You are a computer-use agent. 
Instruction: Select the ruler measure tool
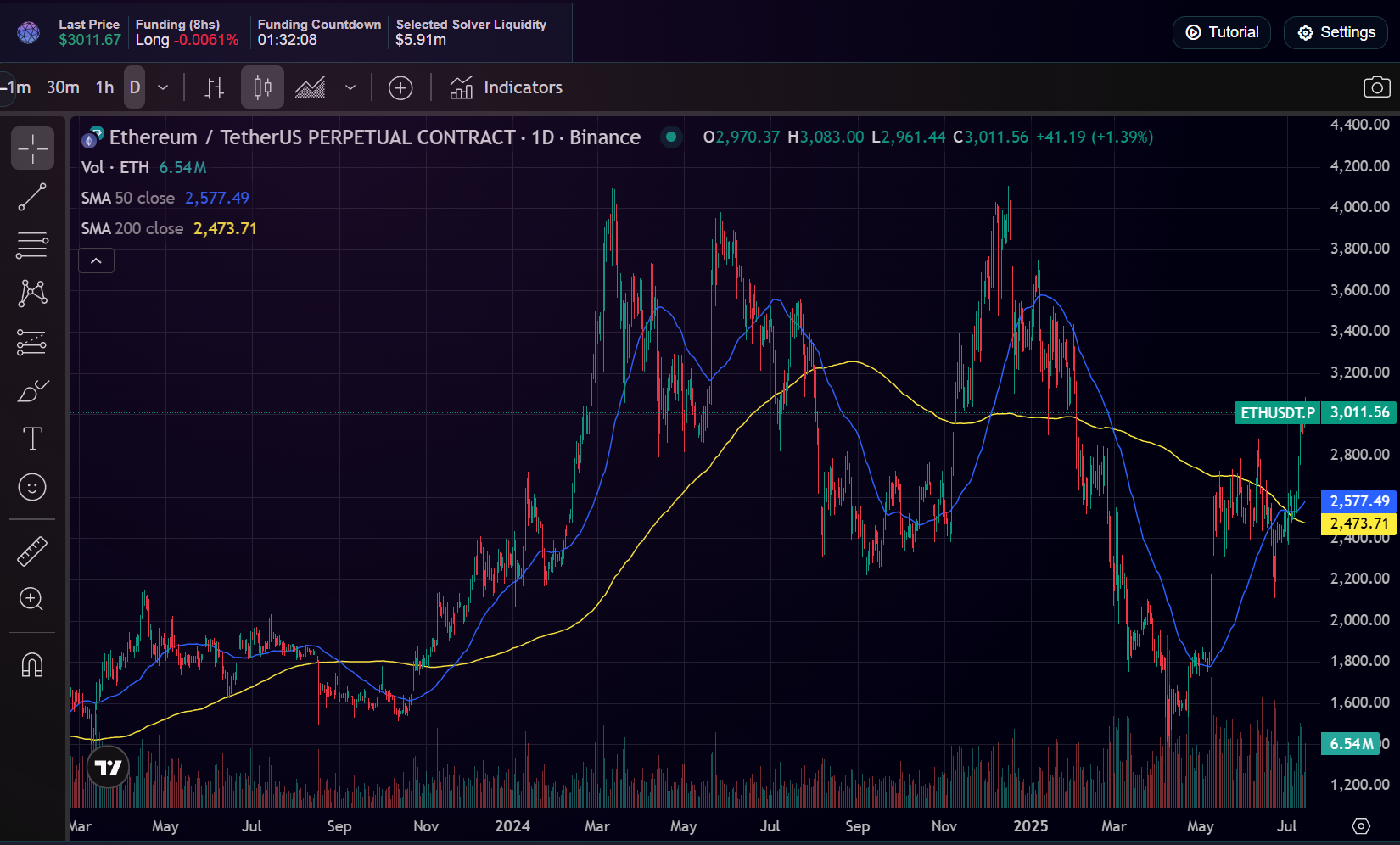(x=32, y=551)
